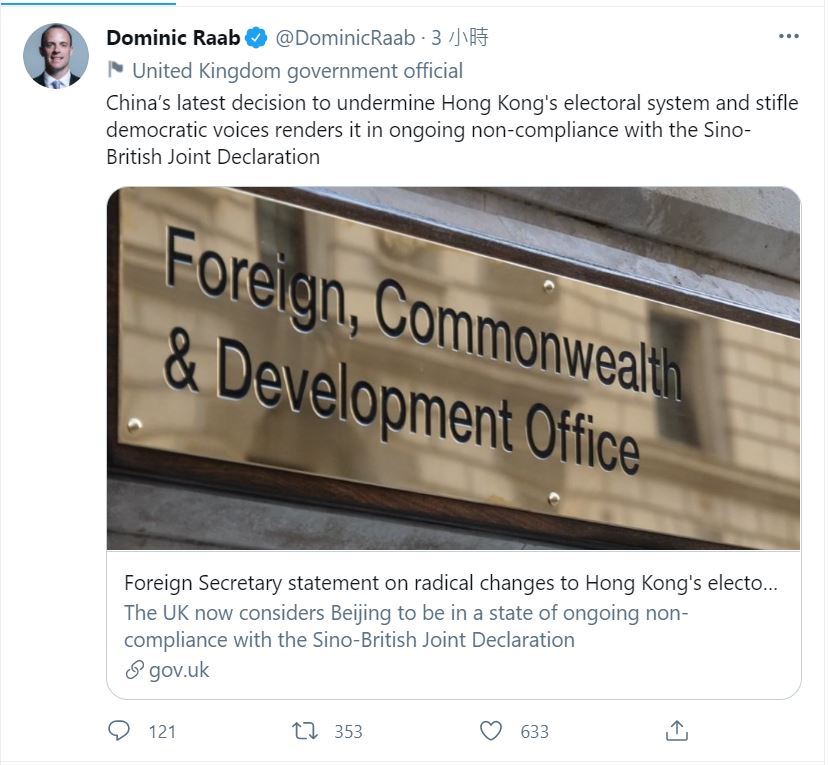Image resolution: width=828 pixels, height=765 pixels.
Task: Click the reply speech bubble icon
Action: [x=119, y=731]
